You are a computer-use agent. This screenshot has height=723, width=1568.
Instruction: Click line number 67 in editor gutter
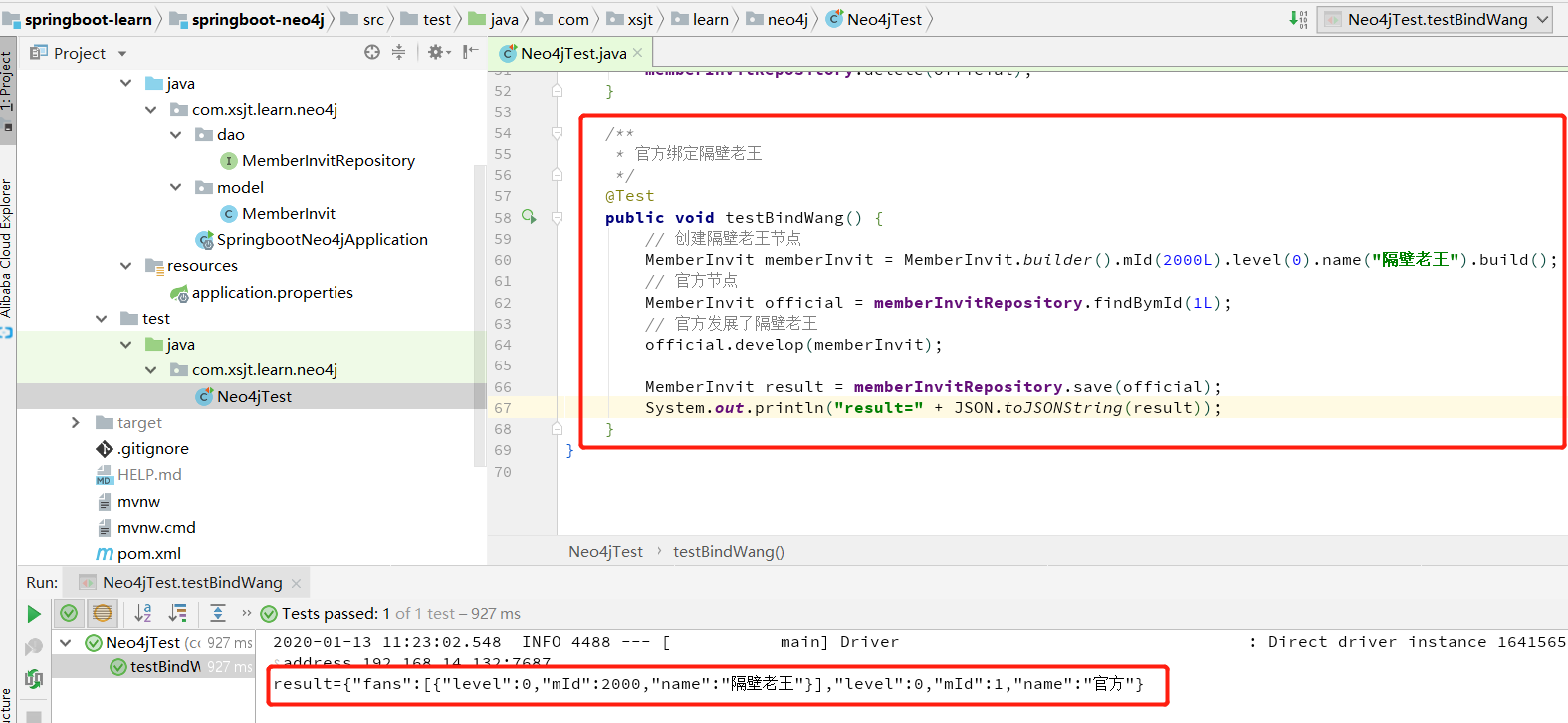[x=503, y=408]
